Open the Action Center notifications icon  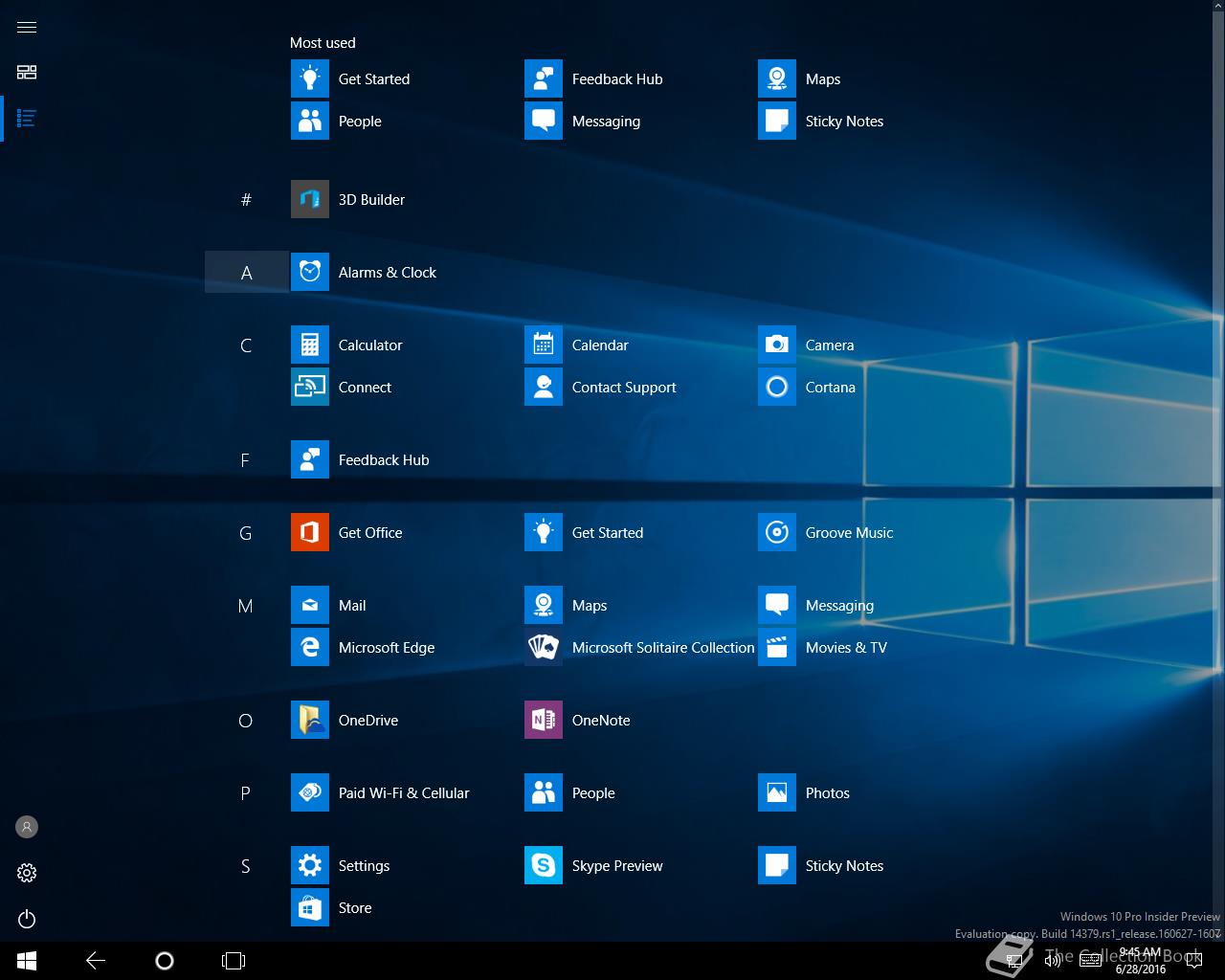pyautogui.click(x=1194, y=961)
